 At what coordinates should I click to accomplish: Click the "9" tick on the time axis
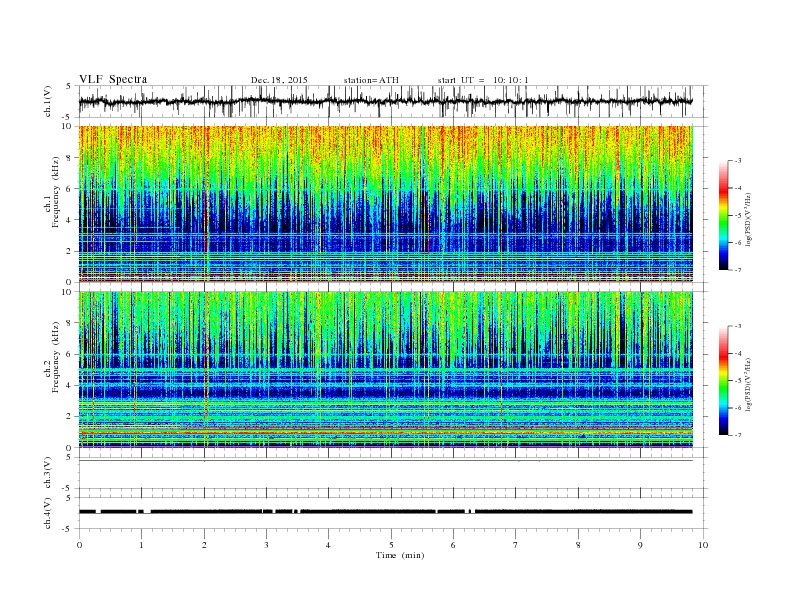640,545
